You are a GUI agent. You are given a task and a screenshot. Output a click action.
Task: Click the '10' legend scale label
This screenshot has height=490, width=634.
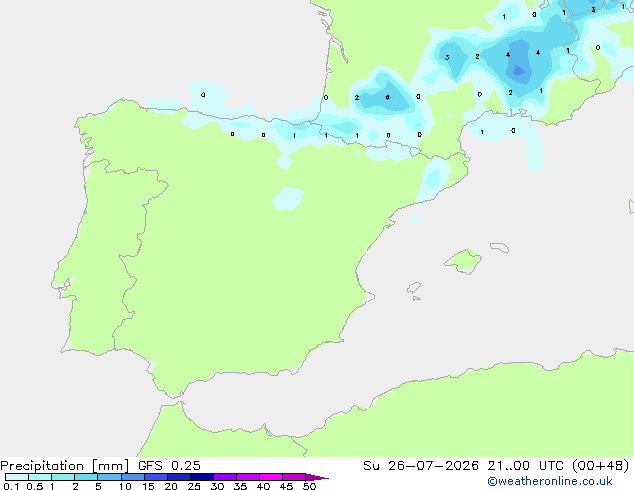pos(125,486)
